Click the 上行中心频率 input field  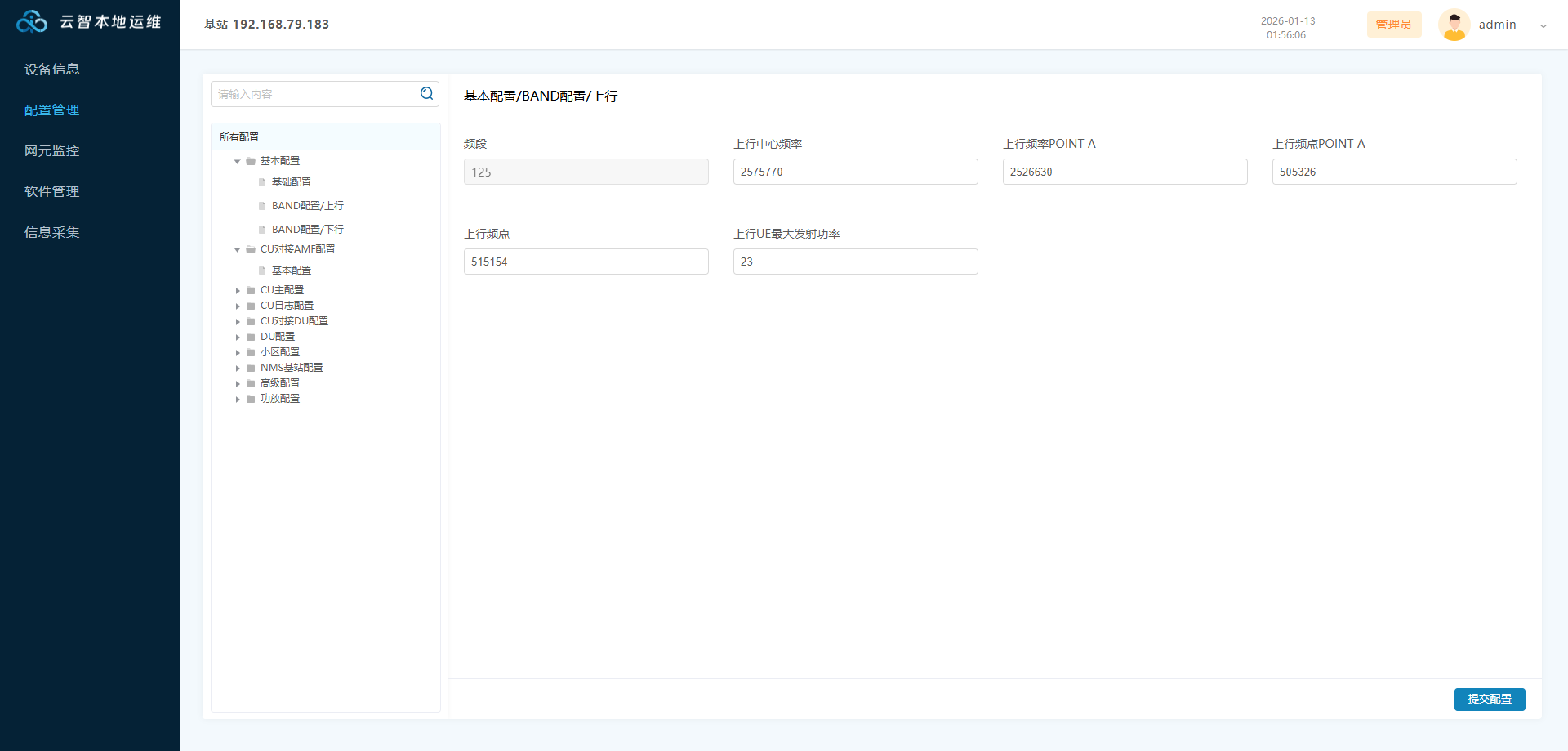pyautogui.click(x=855, y=172)
